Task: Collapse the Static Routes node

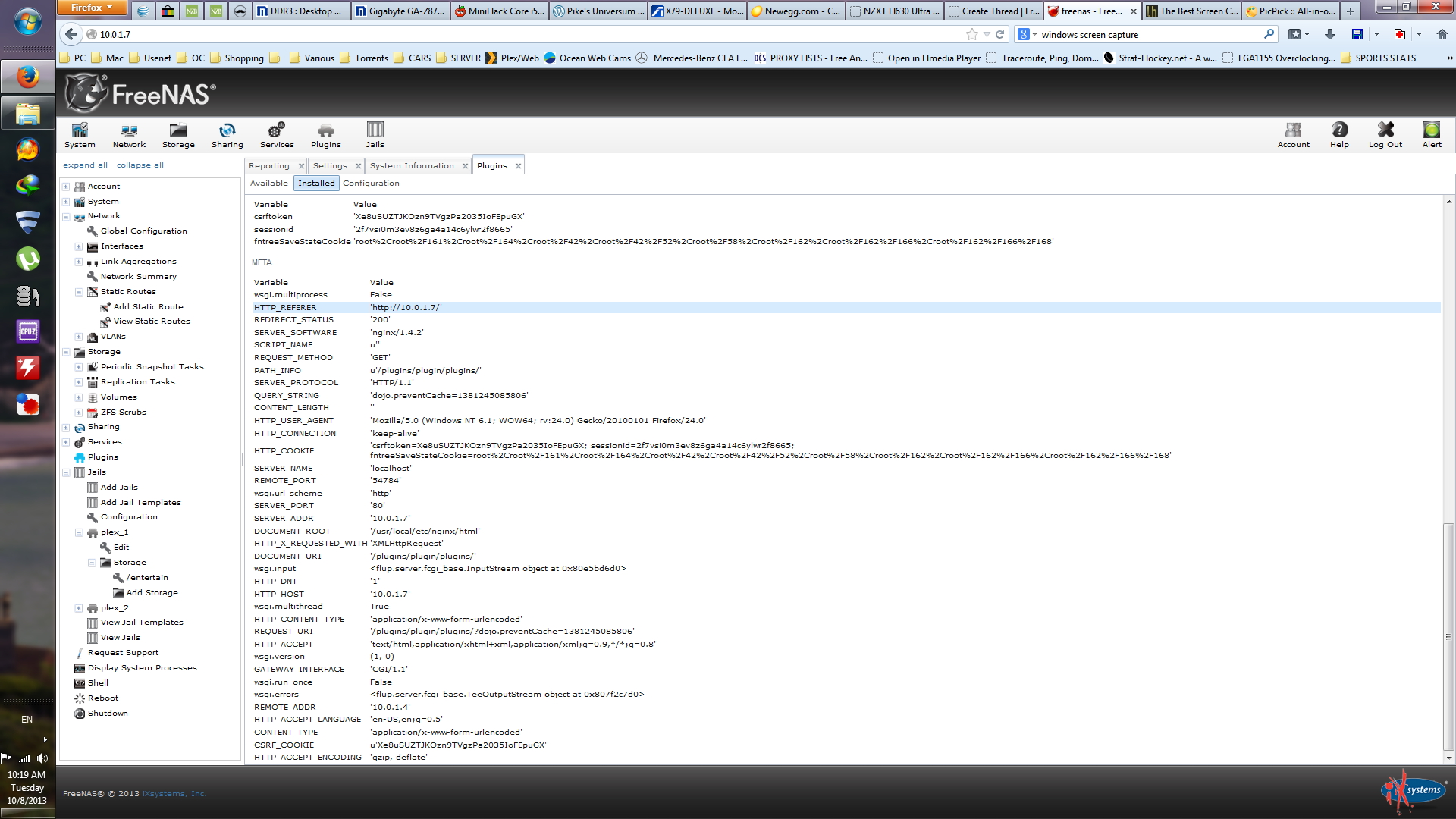Action: (79, 292)
